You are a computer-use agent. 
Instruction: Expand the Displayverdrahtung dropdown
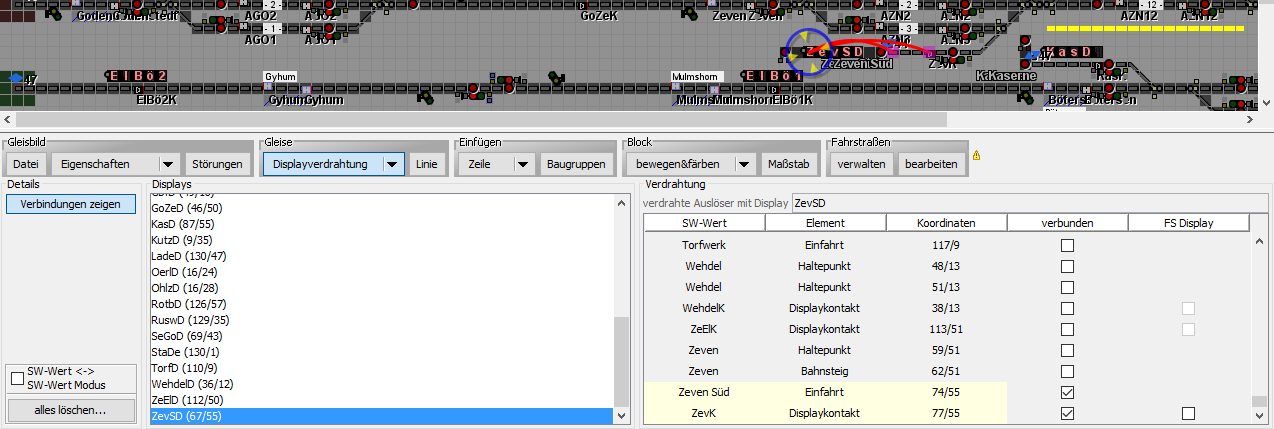tap(392, 164)
